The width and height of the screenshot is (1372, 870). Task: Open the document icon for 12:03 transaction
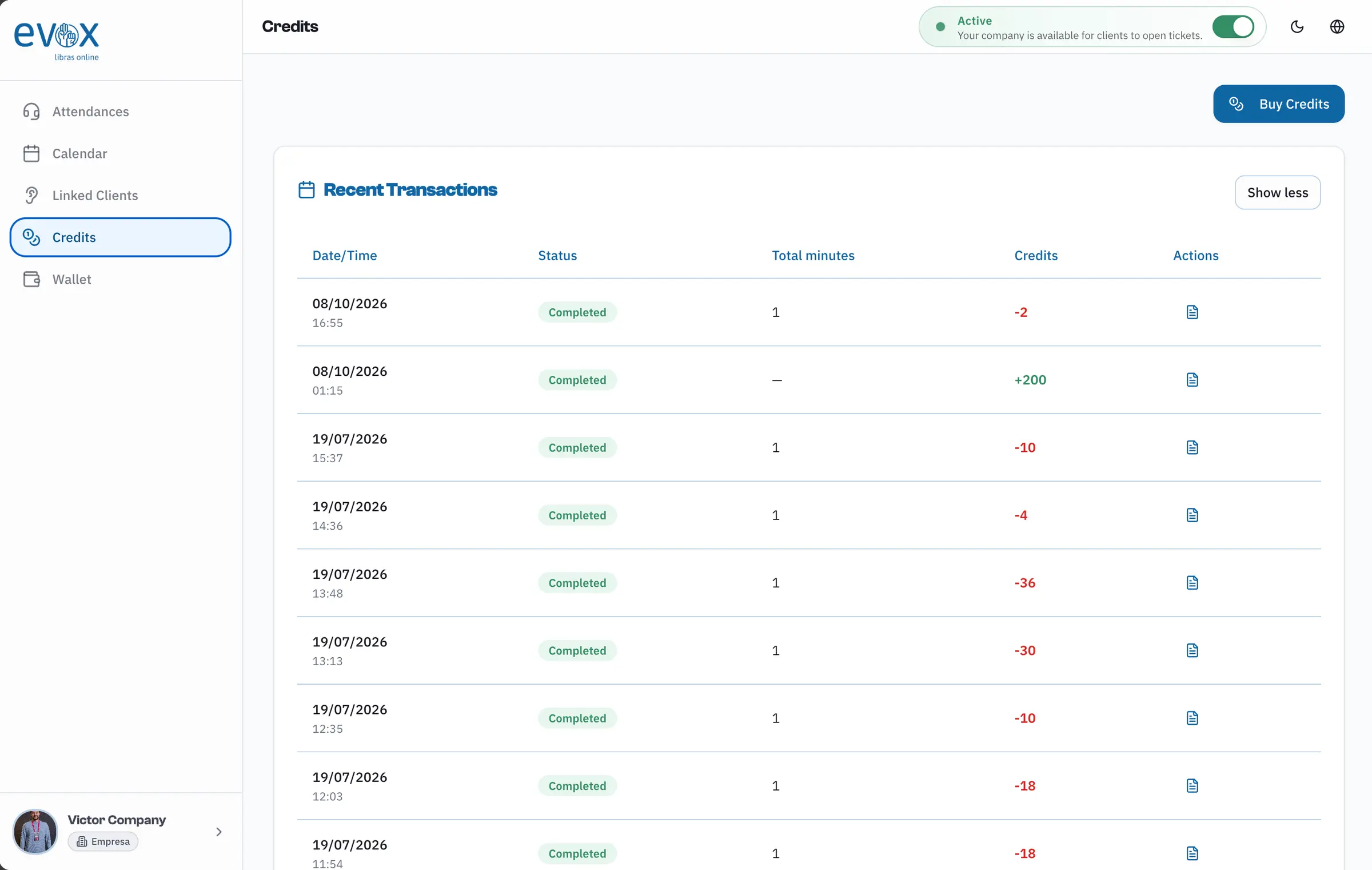tap(1192, 786)
